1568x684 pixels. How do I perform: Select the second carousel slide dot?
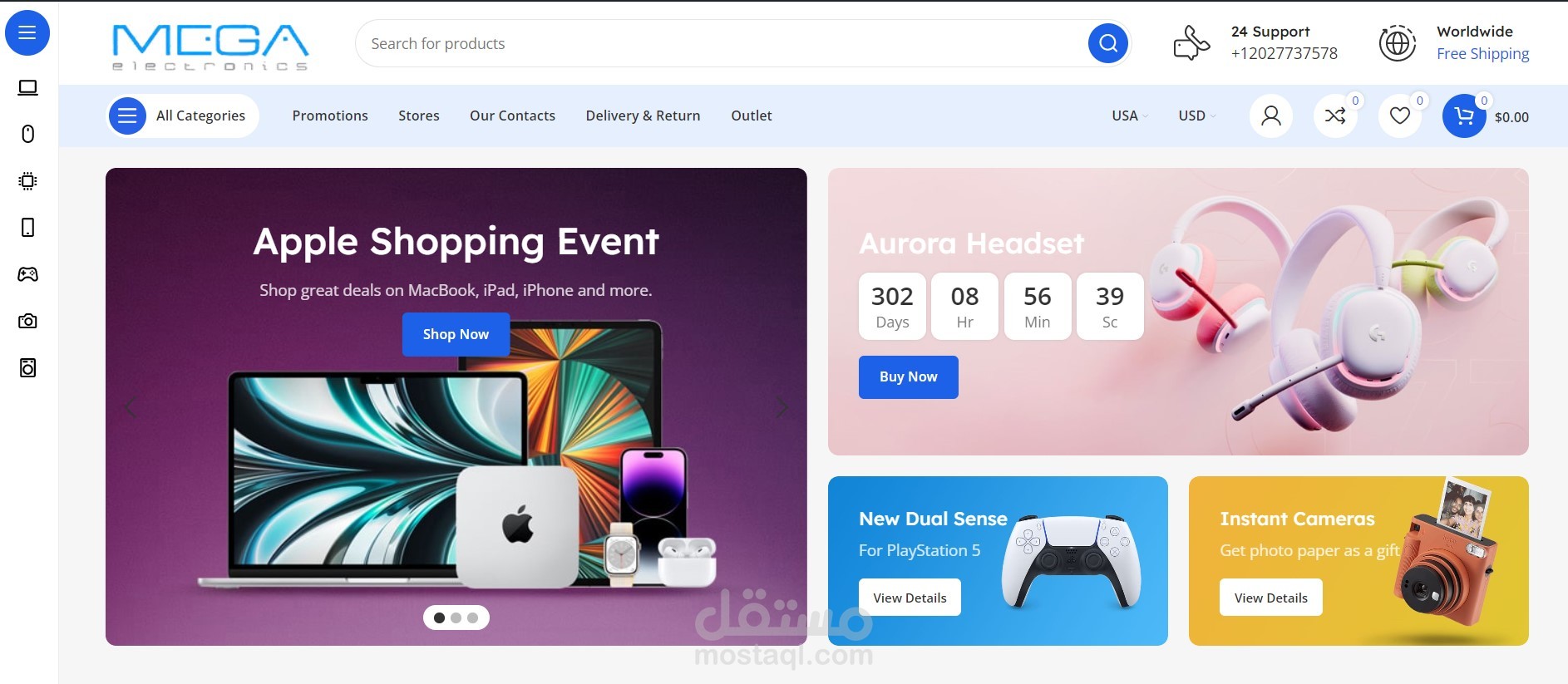point(456,618)
